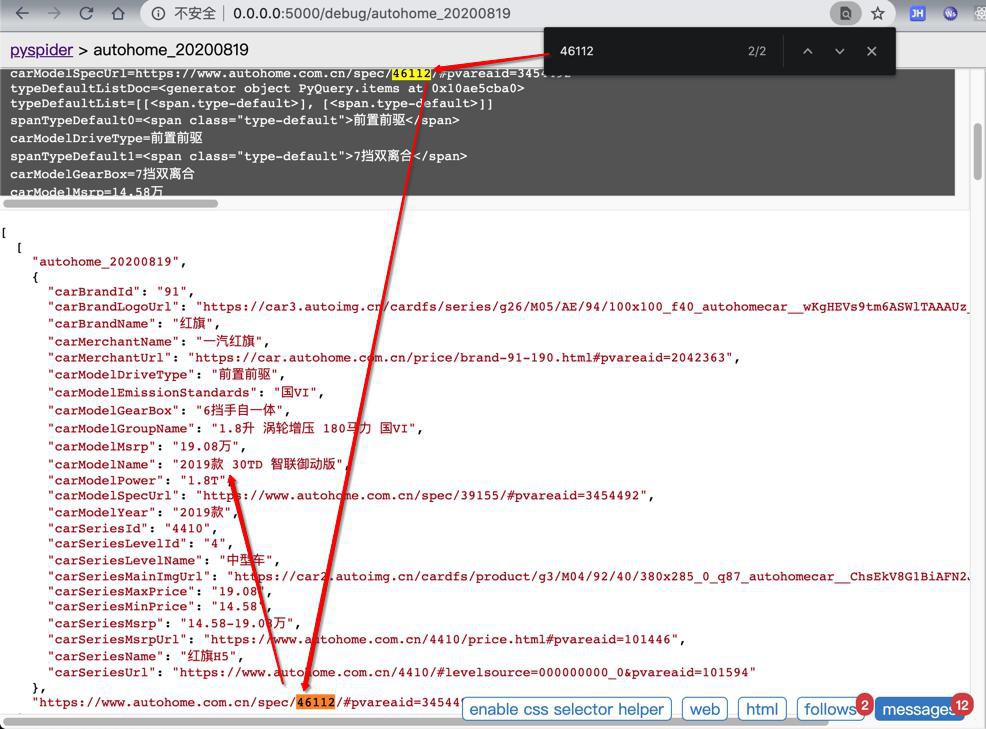The height and width of the screenshot is (729, 986).
Task: Click the project title autohome_20200819 in header
Action: coord(171,50)
